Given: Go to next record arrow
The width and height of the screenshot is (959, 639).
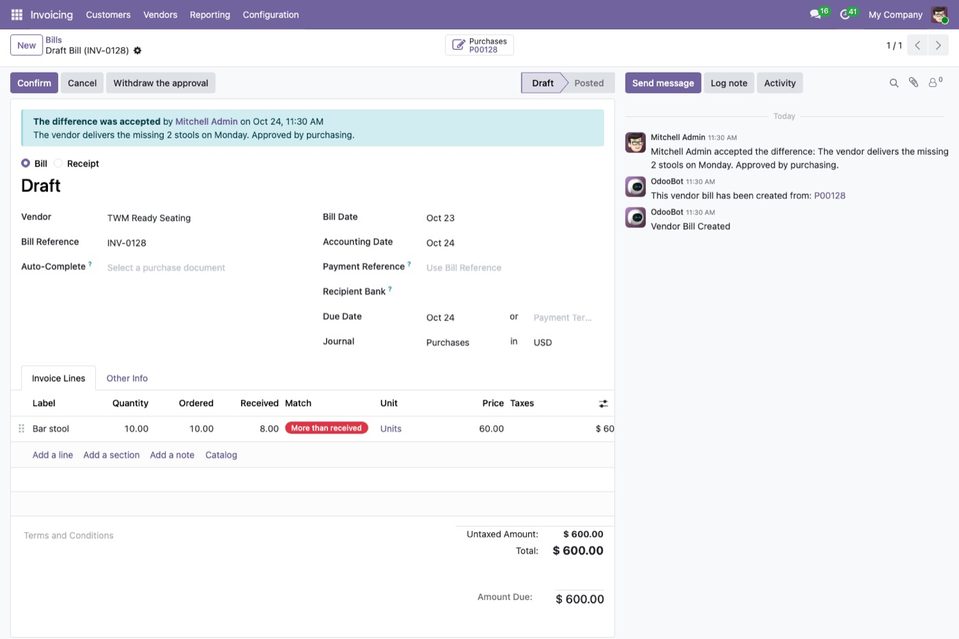Looking at the screenshot, I should click(938, 45).
